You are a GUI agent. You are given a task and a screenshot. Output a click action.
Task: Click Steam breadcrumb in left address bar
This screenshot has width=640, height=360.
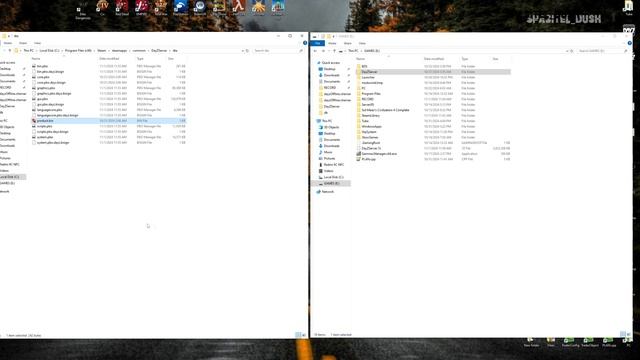102,51
